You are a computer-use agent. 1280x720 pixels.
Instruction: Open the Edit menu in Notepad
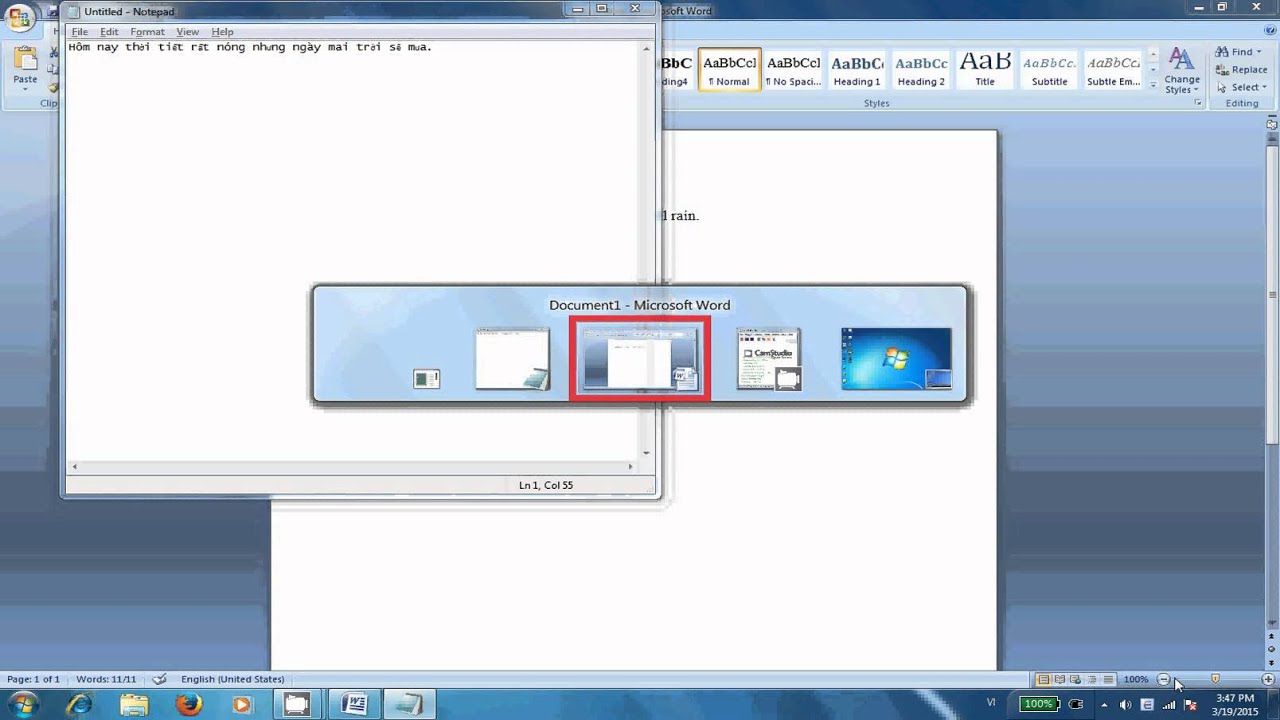click(109, 32)
